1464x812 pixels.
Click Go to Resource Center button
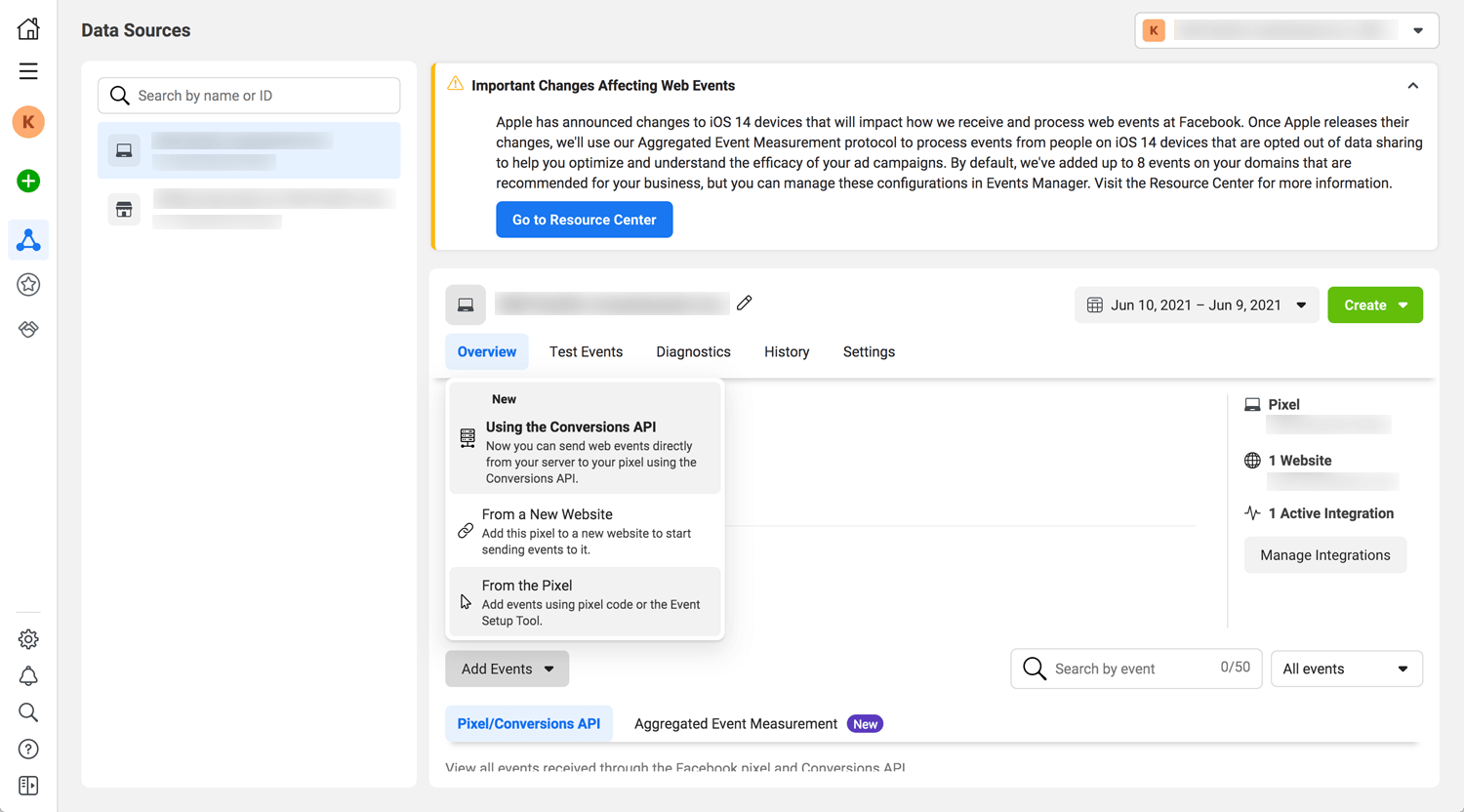585,220
